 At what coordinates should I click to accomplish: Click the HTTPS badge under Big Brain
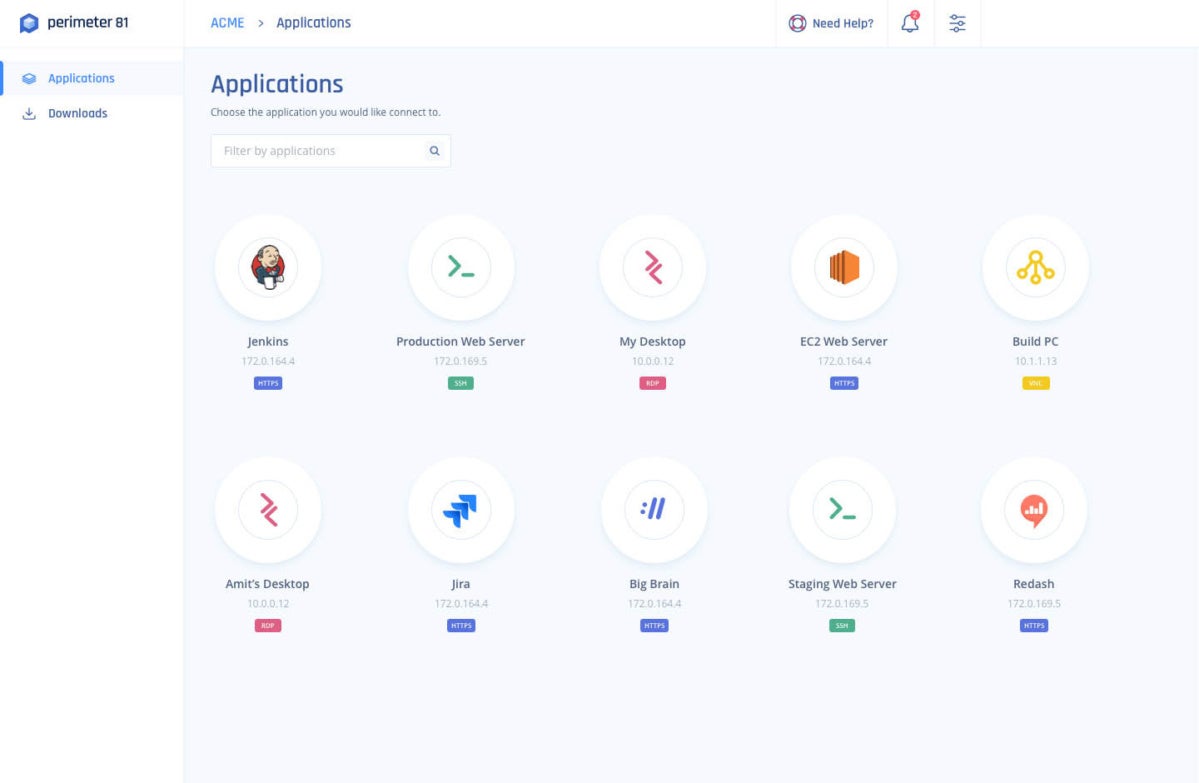(654, 625)
